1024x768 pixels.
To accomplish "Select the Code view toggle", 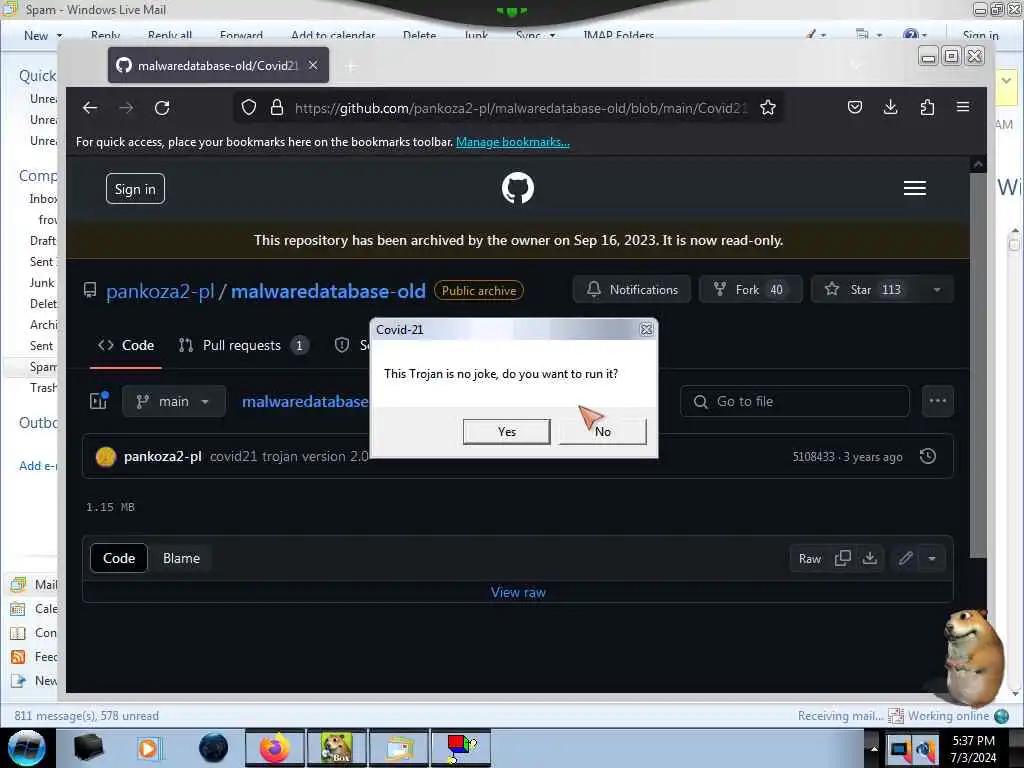I will tap(119, 558).
